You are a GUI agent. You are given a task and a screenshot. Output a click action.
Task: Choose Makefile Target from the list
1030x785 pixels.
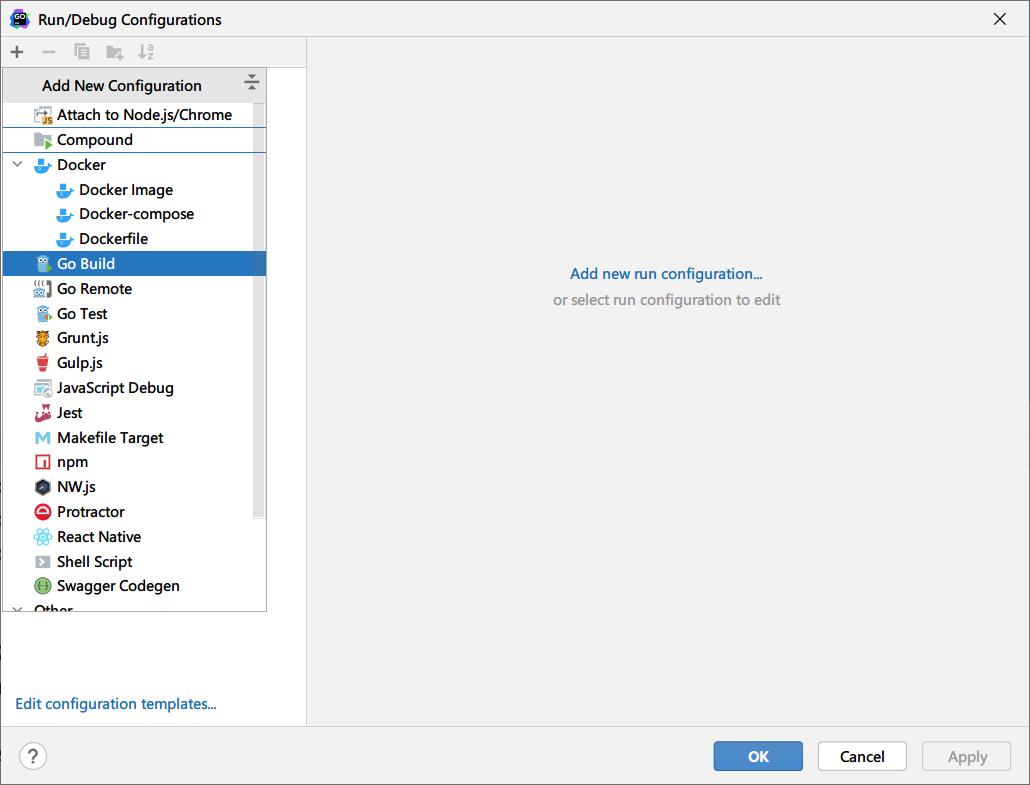tap(110, 438)
